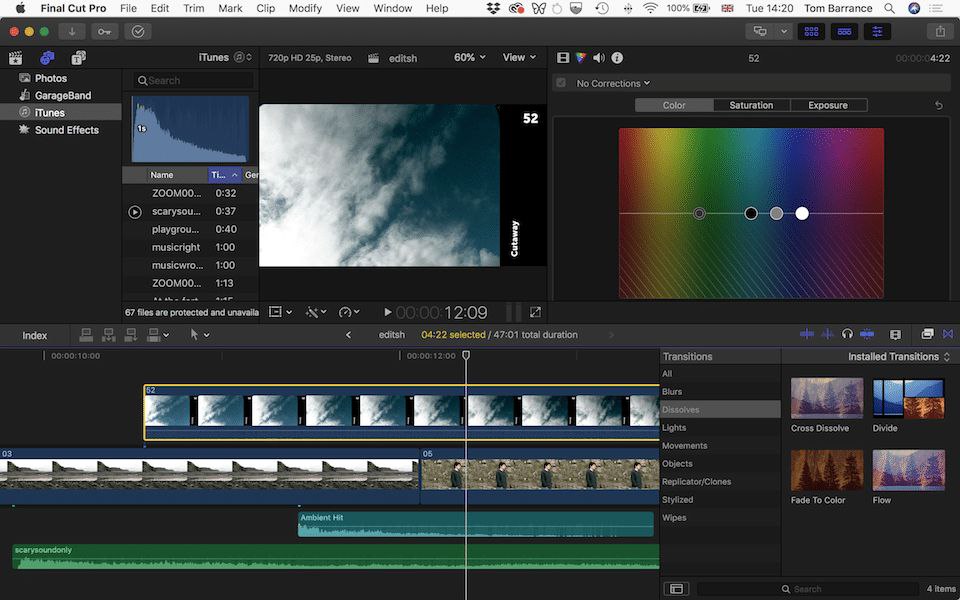Open the Keyword Editor key icon
Image resolution: width=960 pixels, height=600 pixels.
104,31
